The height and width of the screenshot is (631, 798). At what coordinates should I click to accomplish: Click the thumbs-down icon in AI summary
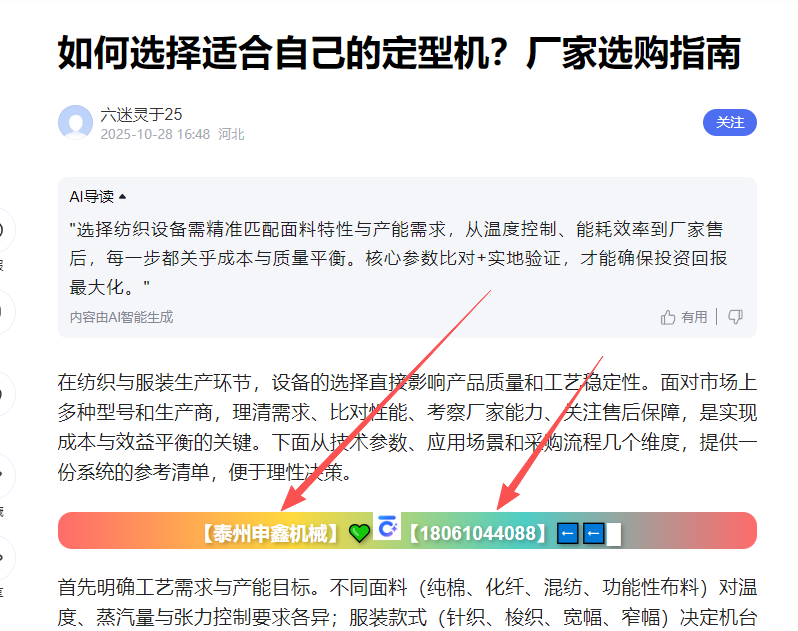point(735,317)
